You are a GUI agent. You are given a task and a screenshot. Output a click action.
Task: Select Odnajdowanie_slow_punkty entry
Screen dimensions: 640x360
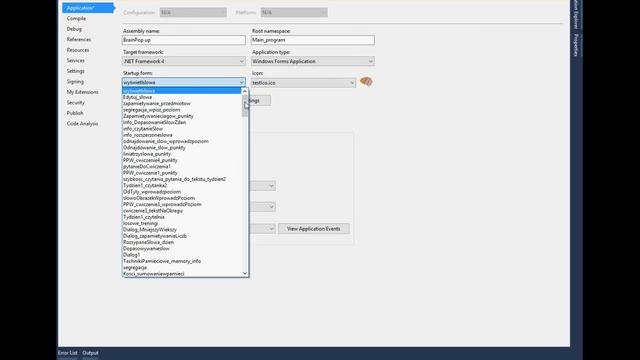pos(182,147)
